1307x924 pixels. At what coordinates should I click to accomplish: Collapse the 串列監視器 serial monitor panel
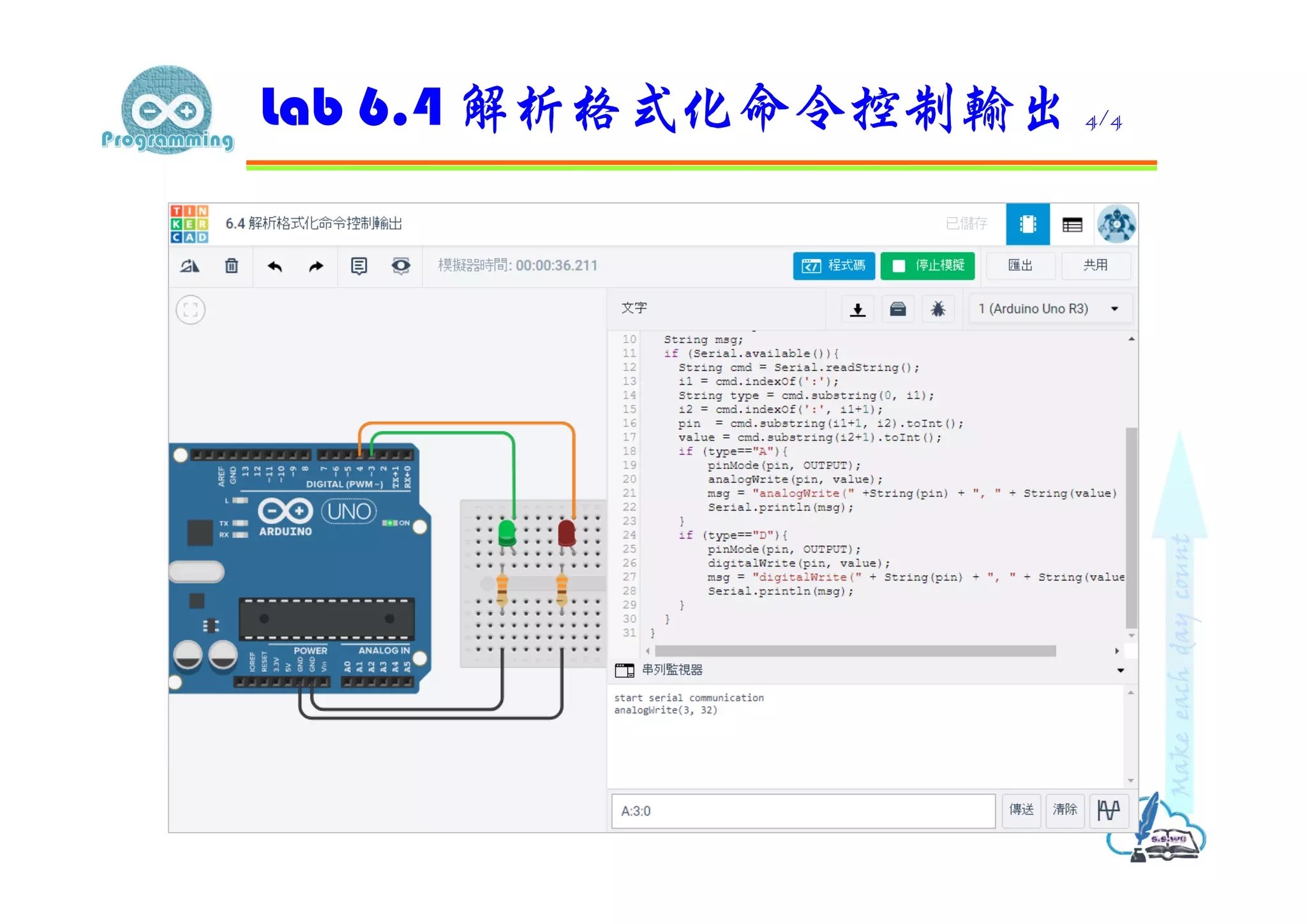click(1121, 670)
